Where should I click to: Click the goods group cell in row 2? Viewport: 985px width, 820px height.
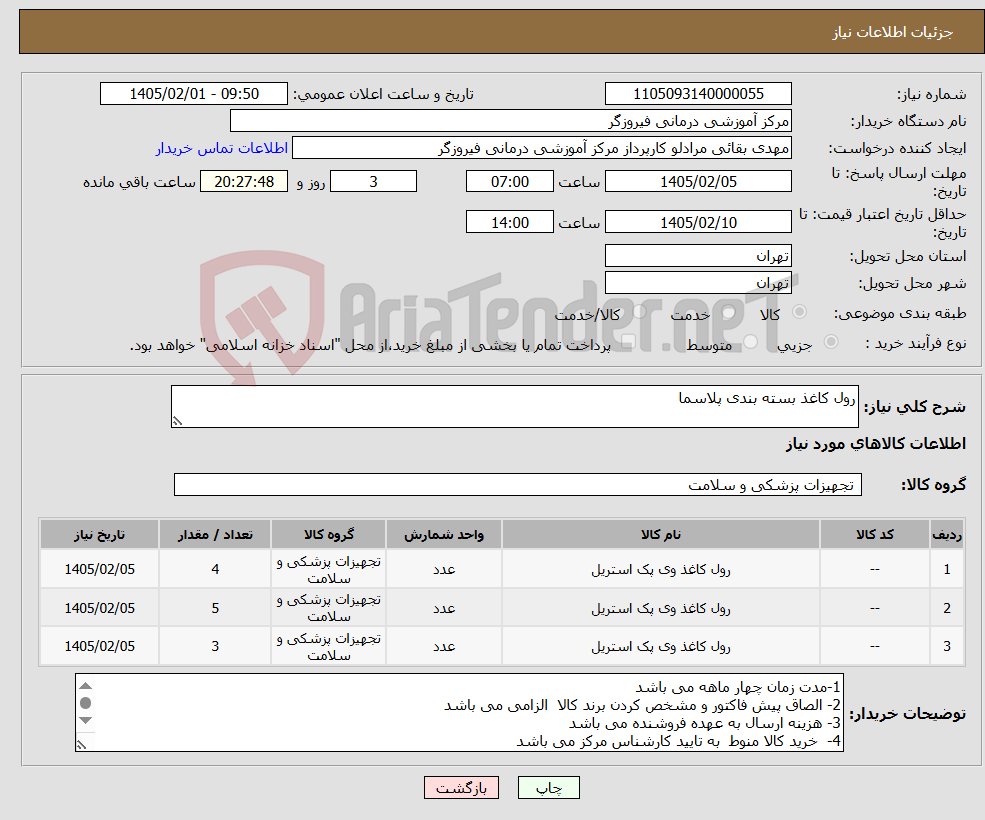329,608
